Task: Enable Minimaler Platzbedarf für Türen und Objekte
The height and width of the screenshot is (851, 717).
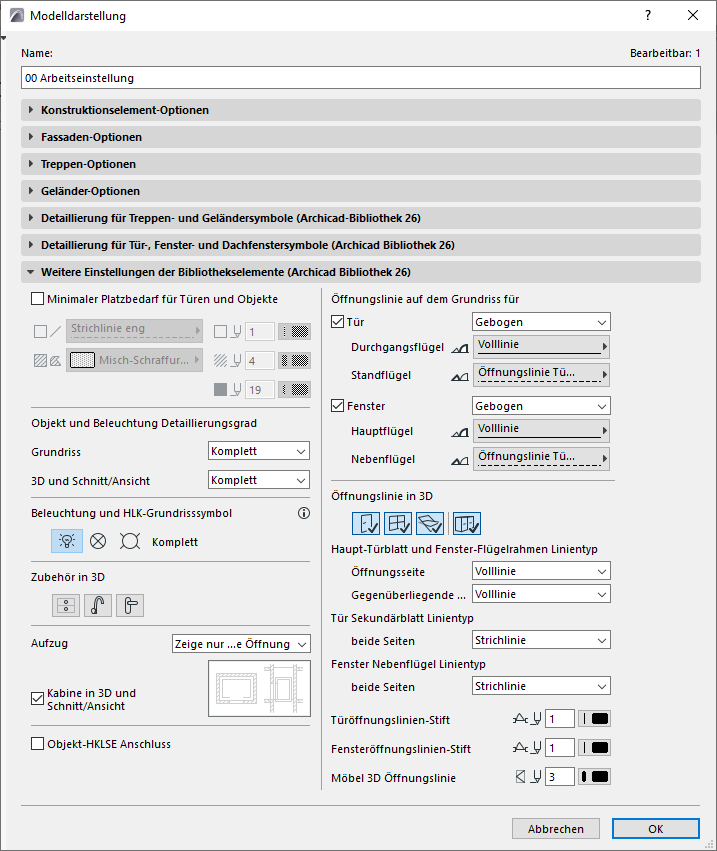Action: click(x=37, y=299)
